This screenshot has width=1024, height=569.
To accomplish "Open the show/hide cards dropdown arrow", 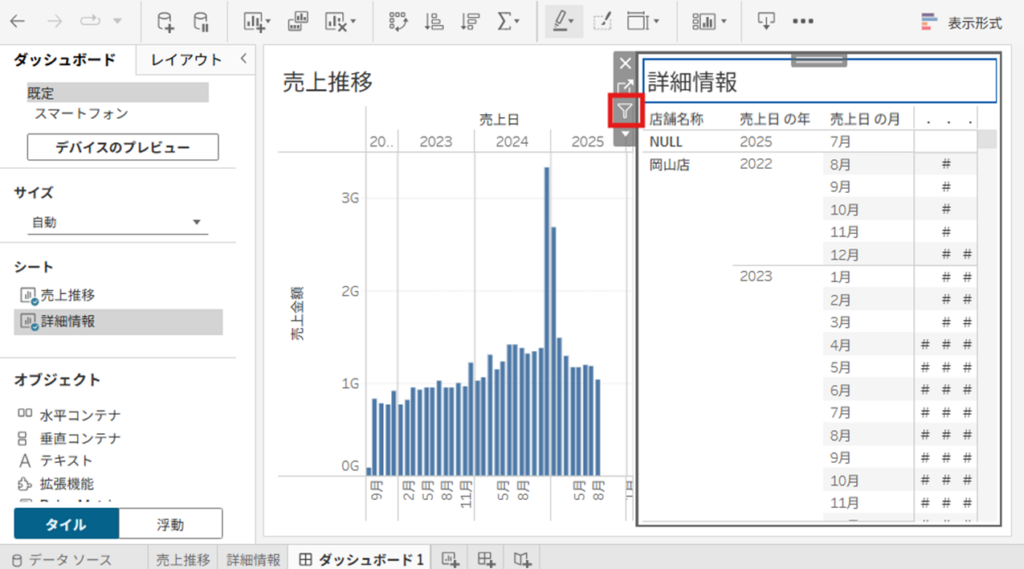I will [x=724, y=22].
